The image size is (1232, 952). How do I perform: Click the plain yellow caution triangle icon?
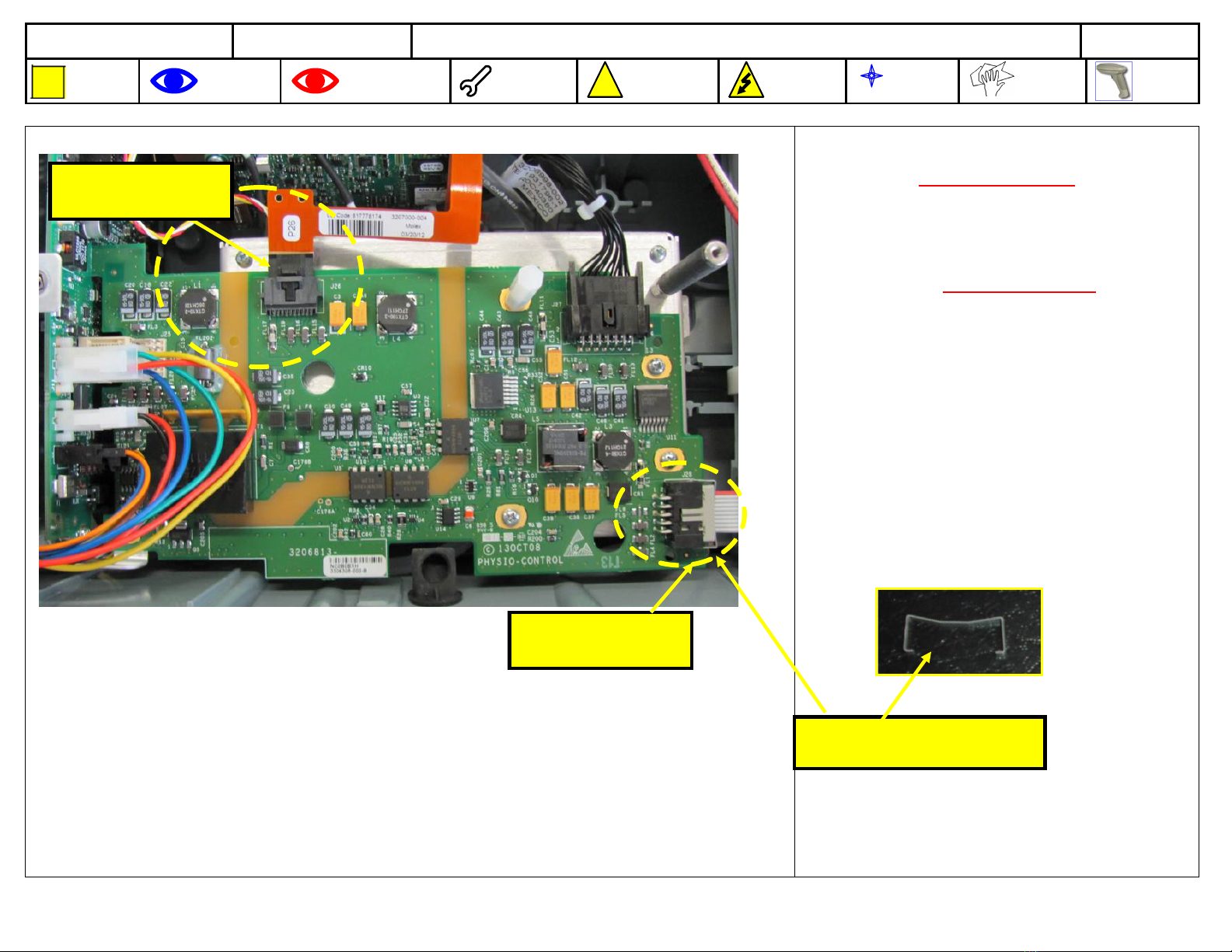point(605,81)
